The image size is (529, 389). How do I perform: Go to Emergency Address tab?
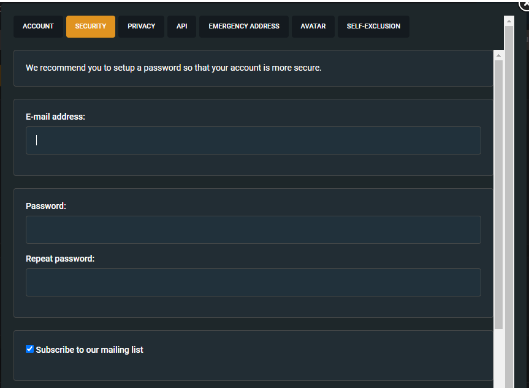pyautogui.click(x=244, y=26)
